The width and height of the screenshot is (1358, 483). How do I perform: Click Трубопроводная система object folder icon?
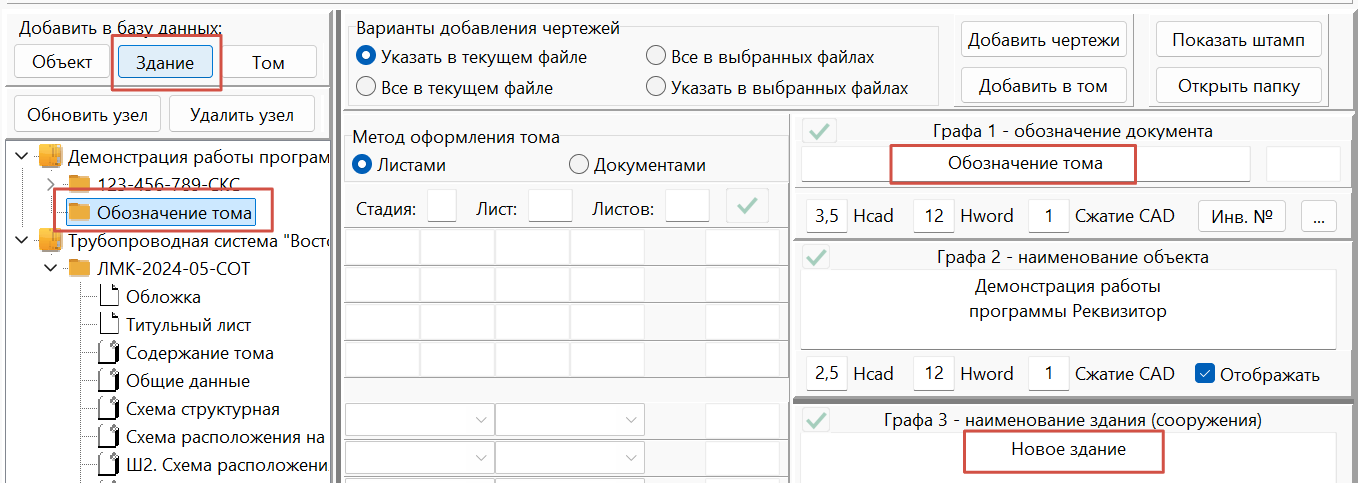click(x=50, y=241)
